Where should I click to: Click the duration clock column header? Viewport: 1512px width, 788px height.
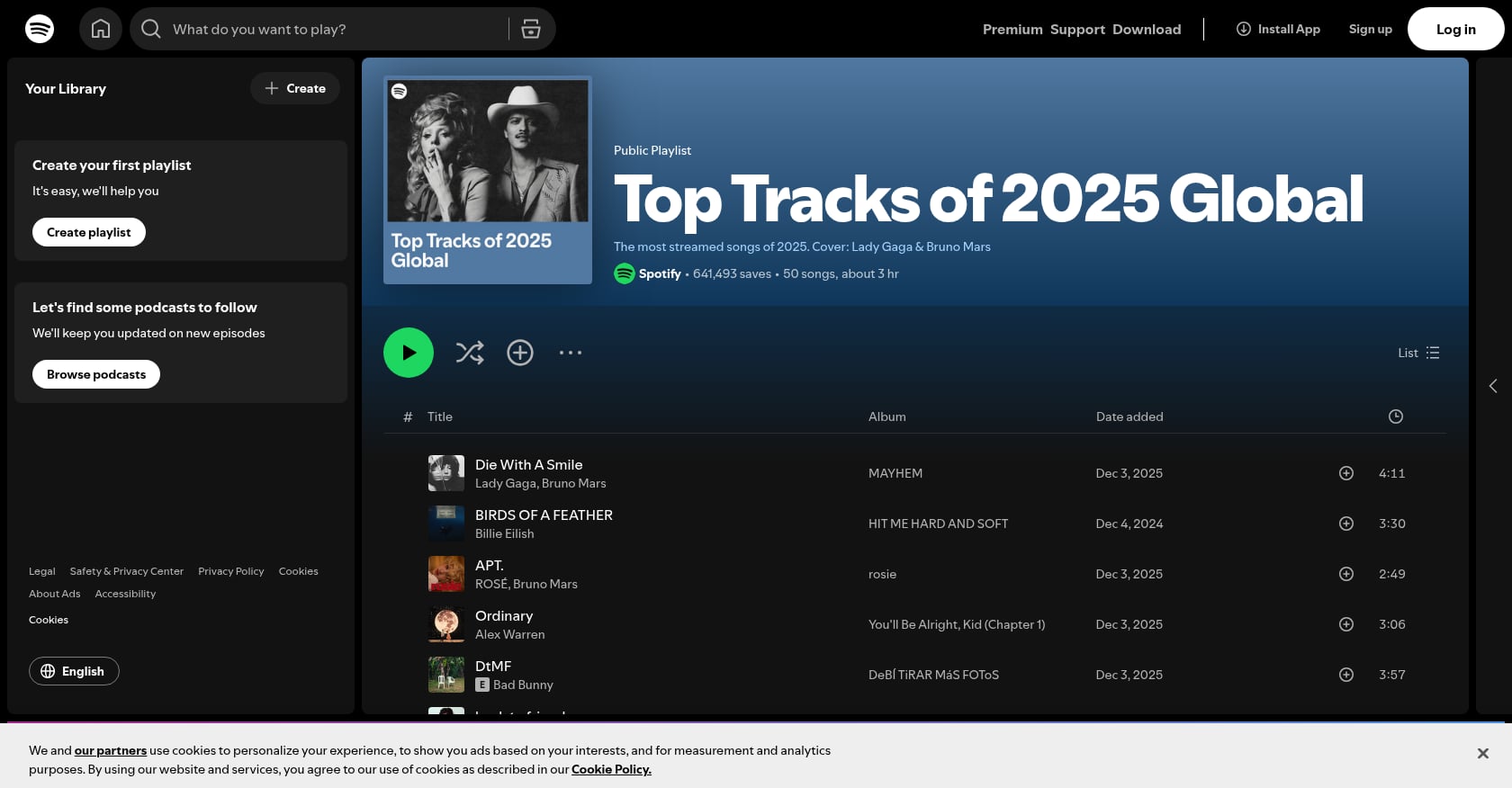(x=1396, y=416)
